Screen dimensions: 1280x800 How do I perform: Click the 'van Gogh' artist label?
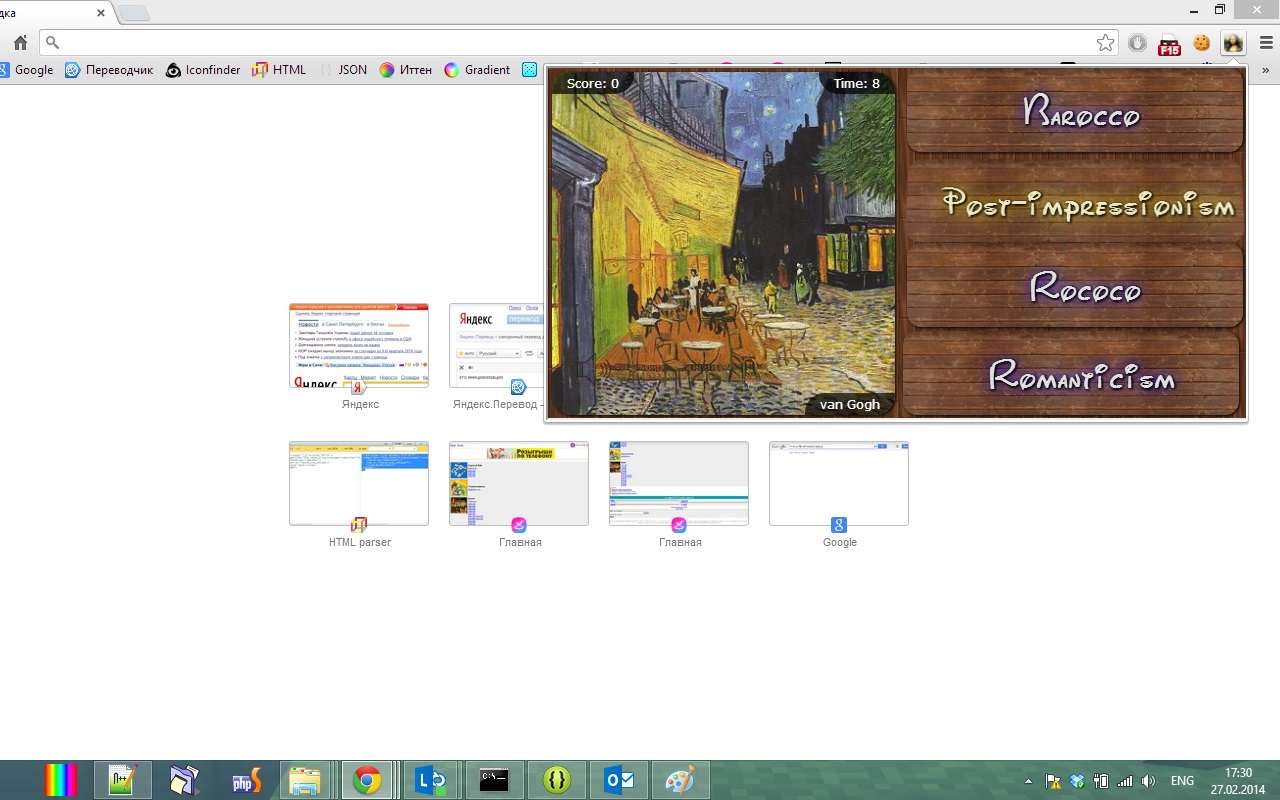pos(850,404)
